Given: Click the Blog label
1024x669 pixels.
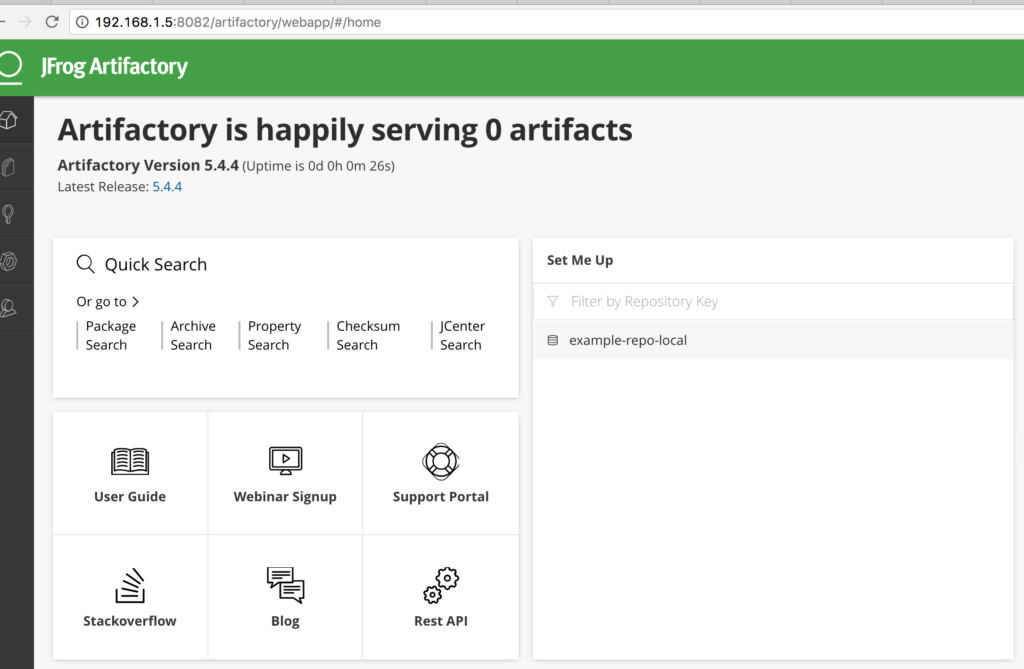Looking at the screenshot, I should click(285, 621).
